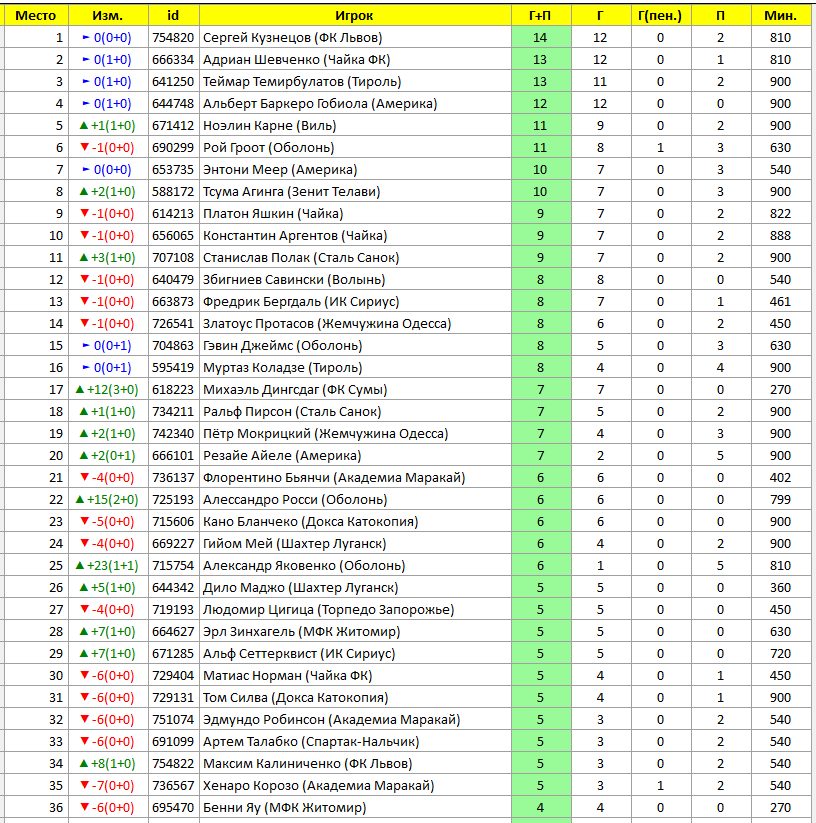
Task: Click minutes value 822
Action: click(780, 214)
